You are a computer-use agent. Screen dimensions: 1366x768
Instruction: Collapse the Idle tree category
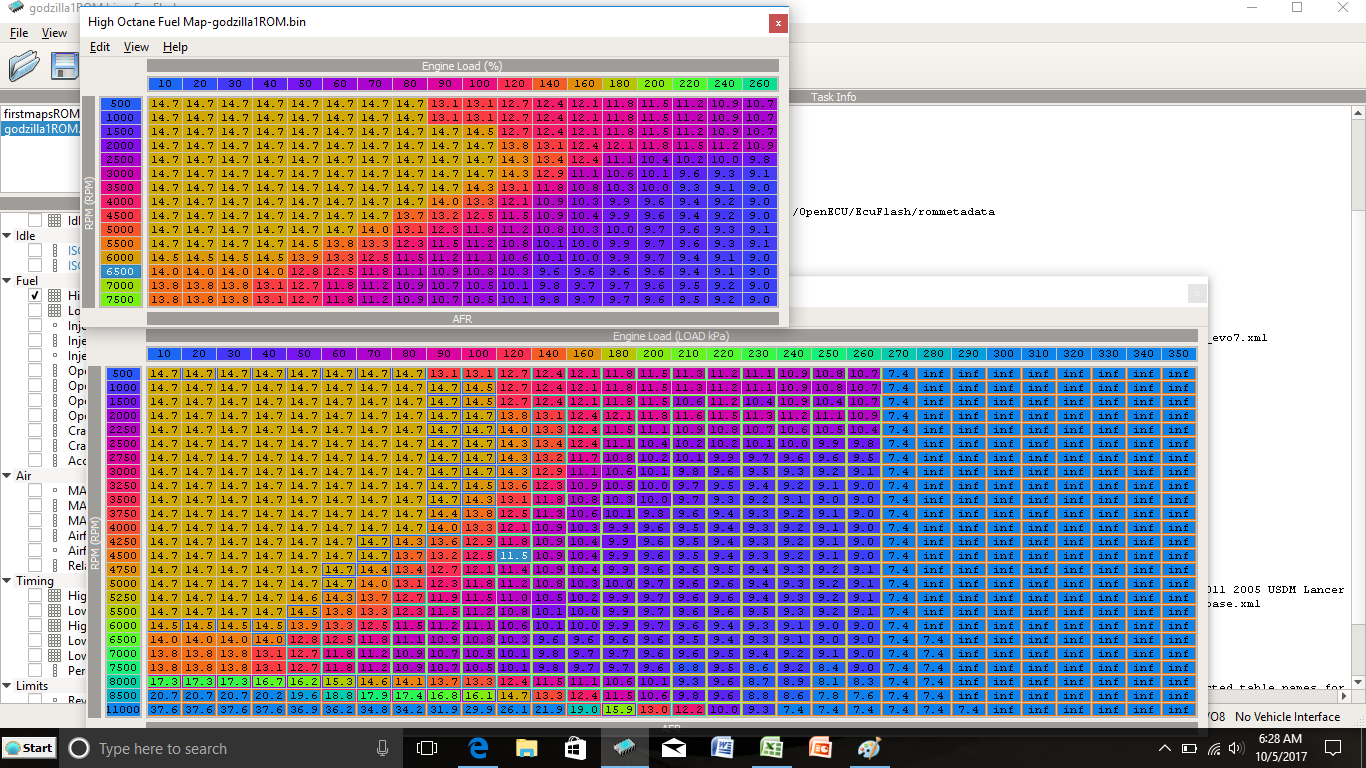click(x=7, y=236)
